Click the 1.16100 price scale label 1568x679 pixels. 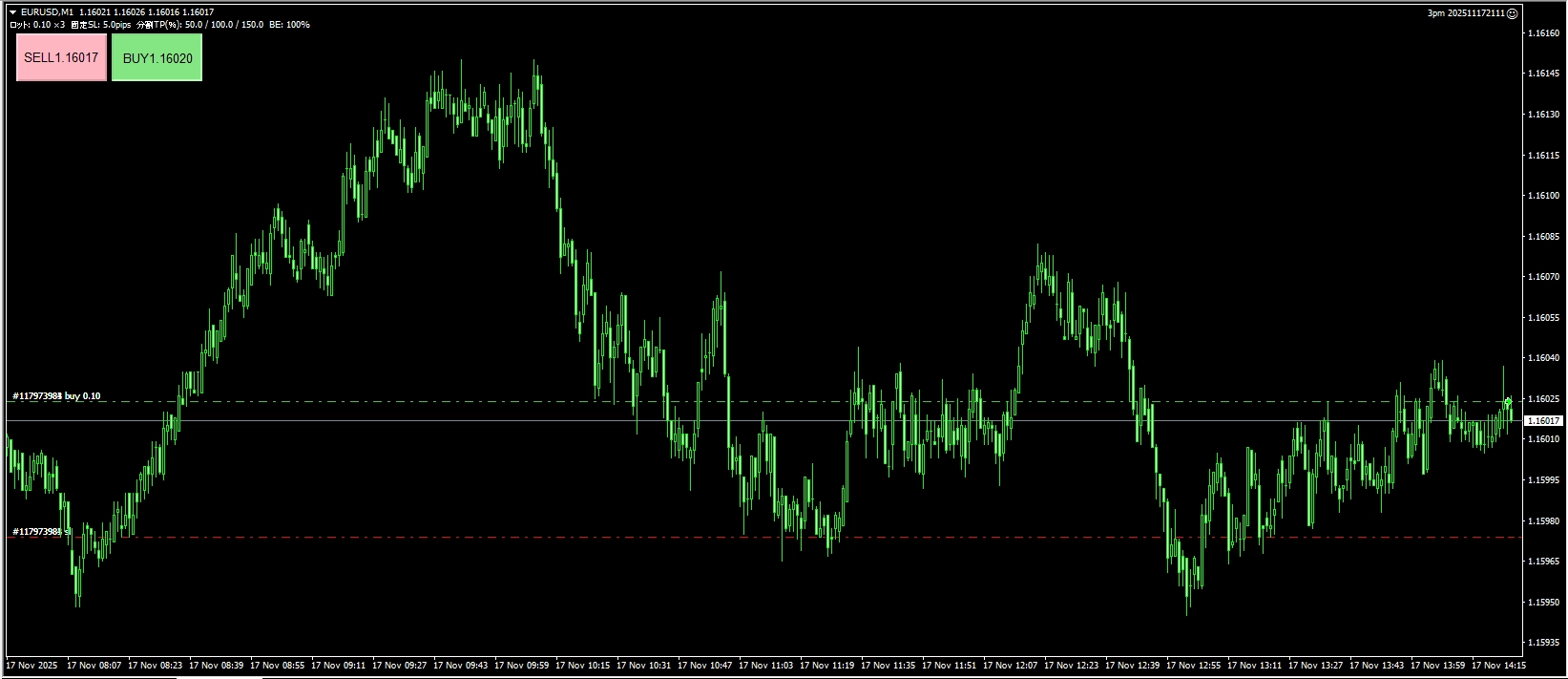click(1544, 196)
